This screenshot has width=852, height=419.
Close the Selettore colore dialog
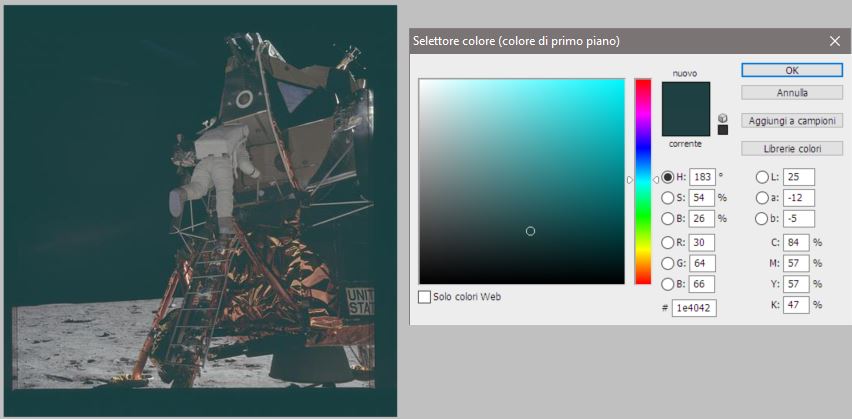835,41
